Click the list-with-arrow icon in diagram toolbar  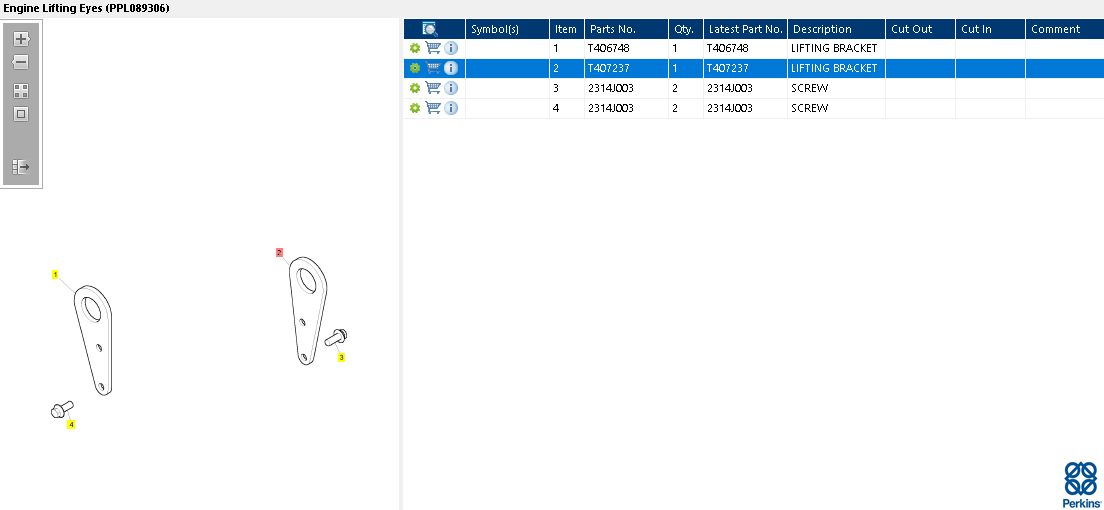pyautogui.click(x=21, y=167)
